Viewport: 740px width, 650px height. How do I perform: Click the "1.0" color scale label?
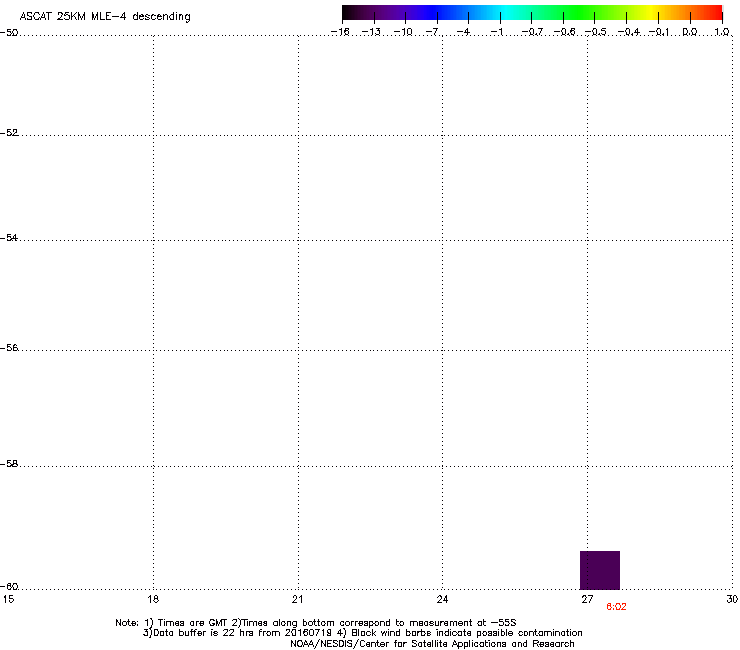pos(722,32)
